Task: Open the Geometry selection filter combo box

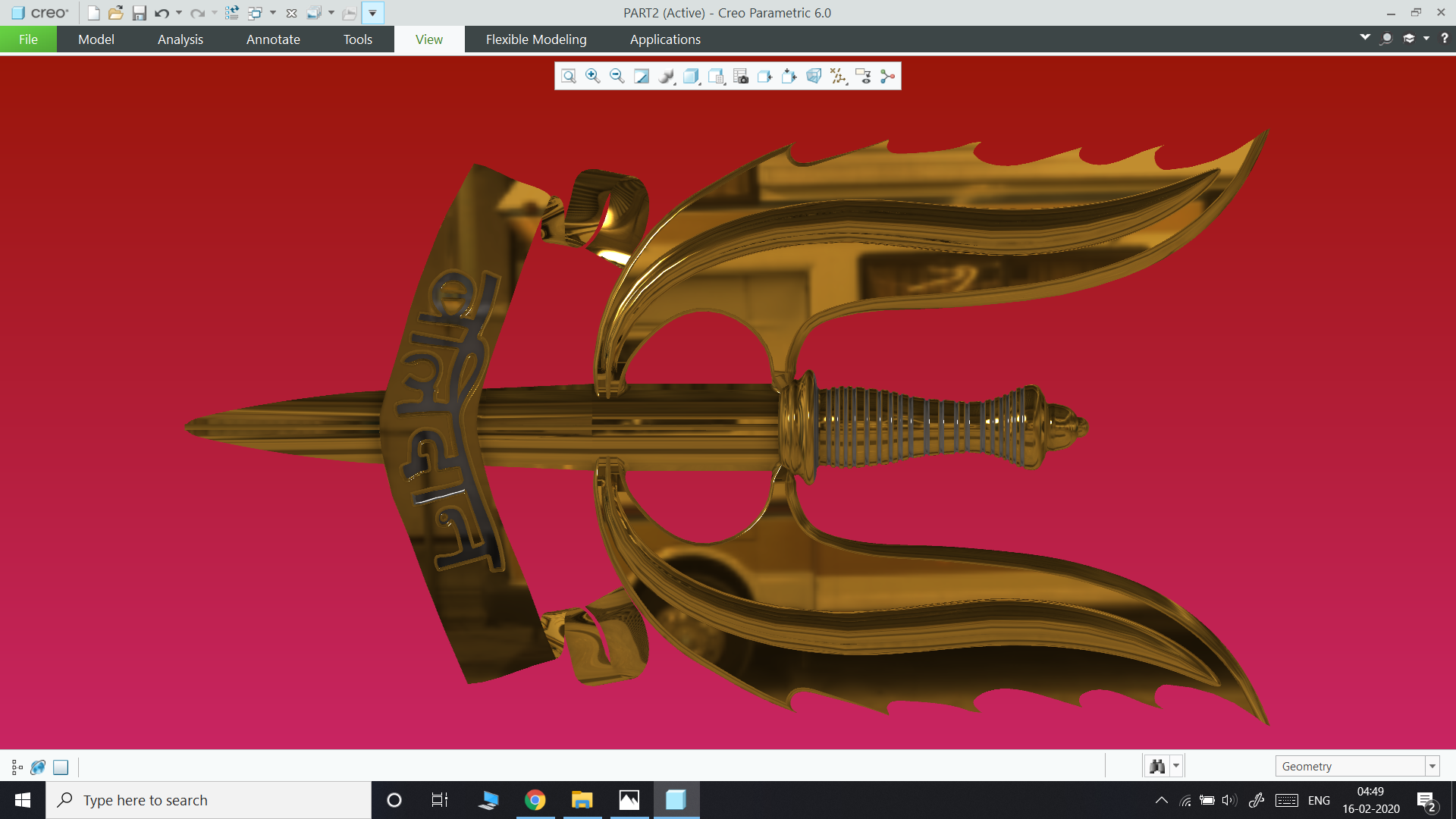Action: point(1357,766)
